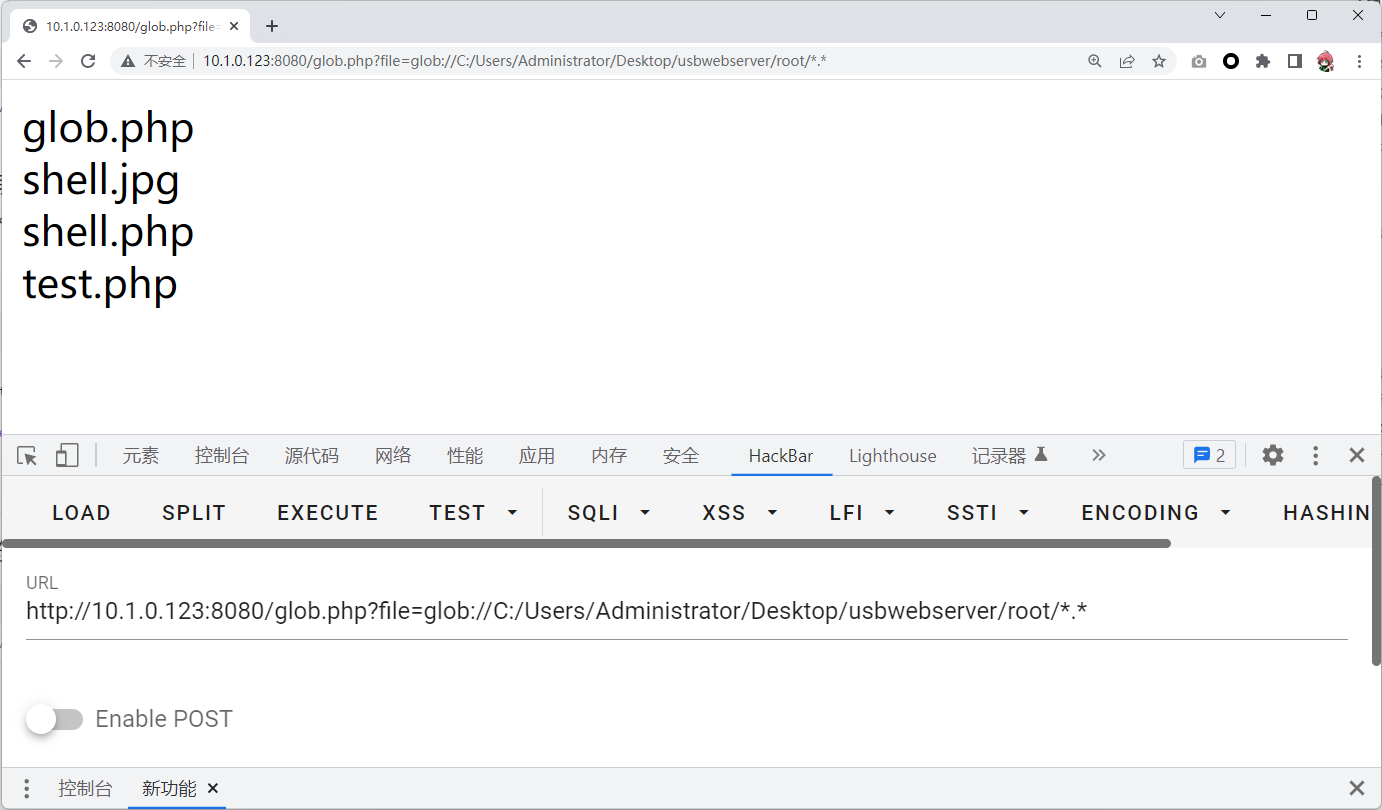Open the browser extensions puzzle icon
The height and width of the screenshot is (810, 1382).
[x=1263, y=61]
